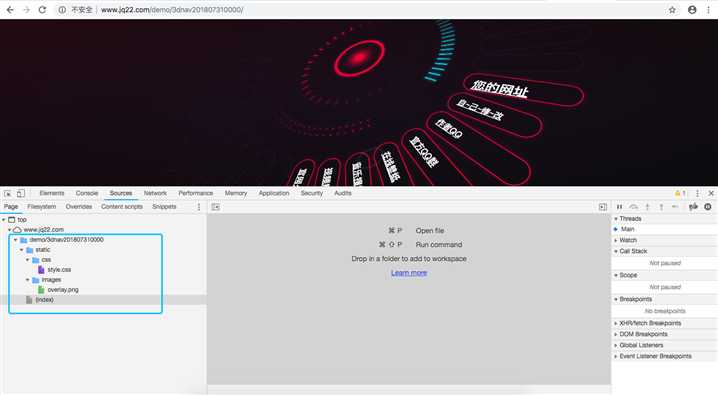Image resolution: width=718 pixels, height=395 pixels.
Task: Pause script execution
Action: 619,207
